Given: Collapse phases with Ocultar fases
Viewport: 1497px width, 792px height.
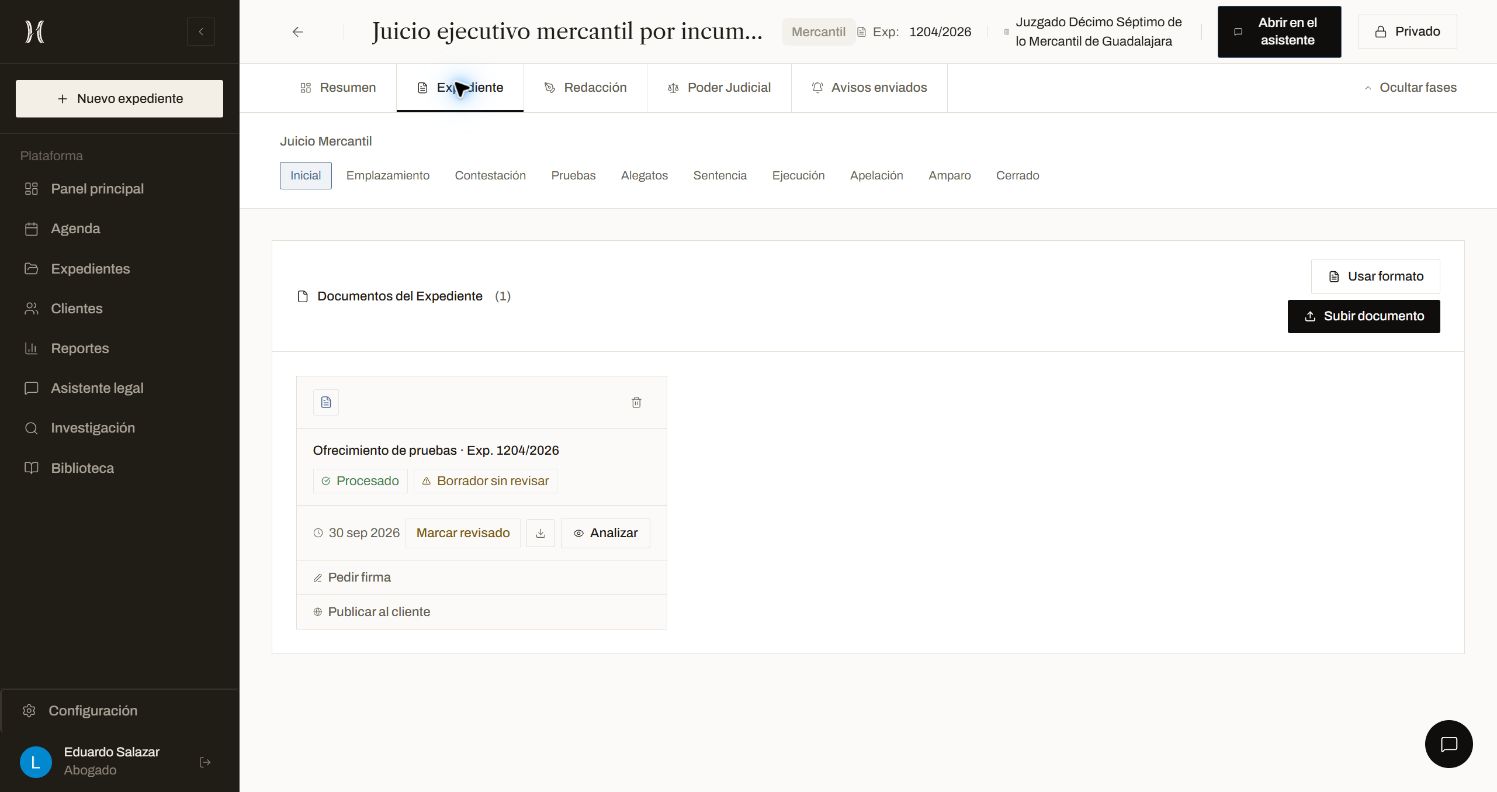Looking at the screenshot, I should [x=1410, y=88].
